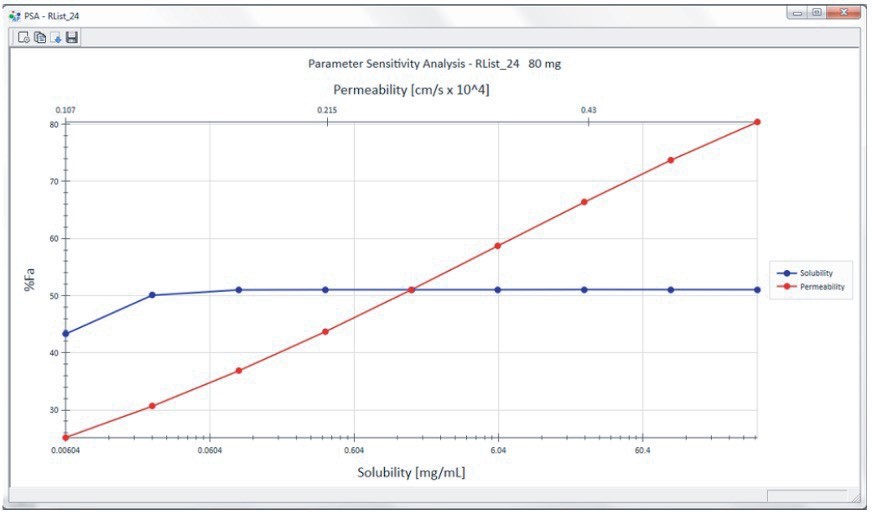The height and width of the screenshot is (512, 872).
Task: Select the lowest red Permeability point near 25
Action: pyautogui.click(x=66, y=438)
